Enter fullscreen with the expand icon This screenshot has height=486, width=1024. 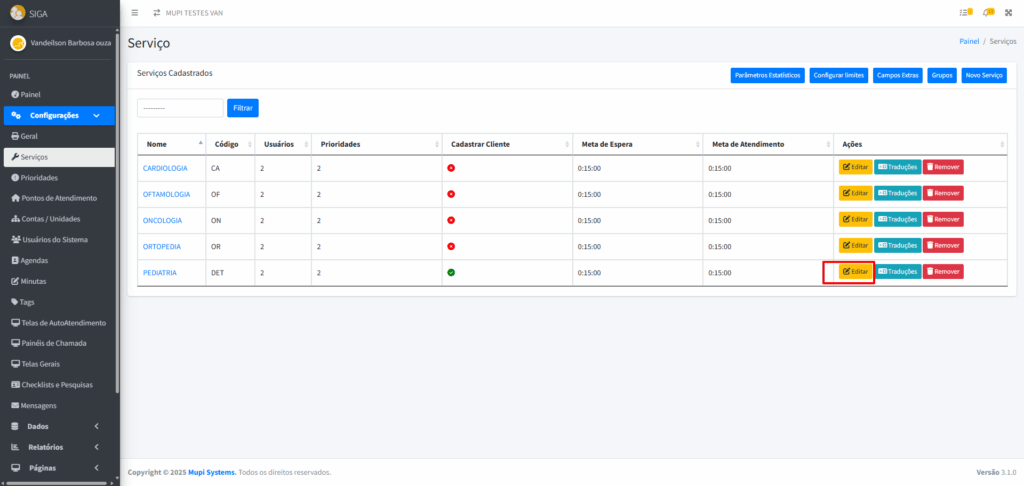pyautogui.click(x=1008, y=13)
